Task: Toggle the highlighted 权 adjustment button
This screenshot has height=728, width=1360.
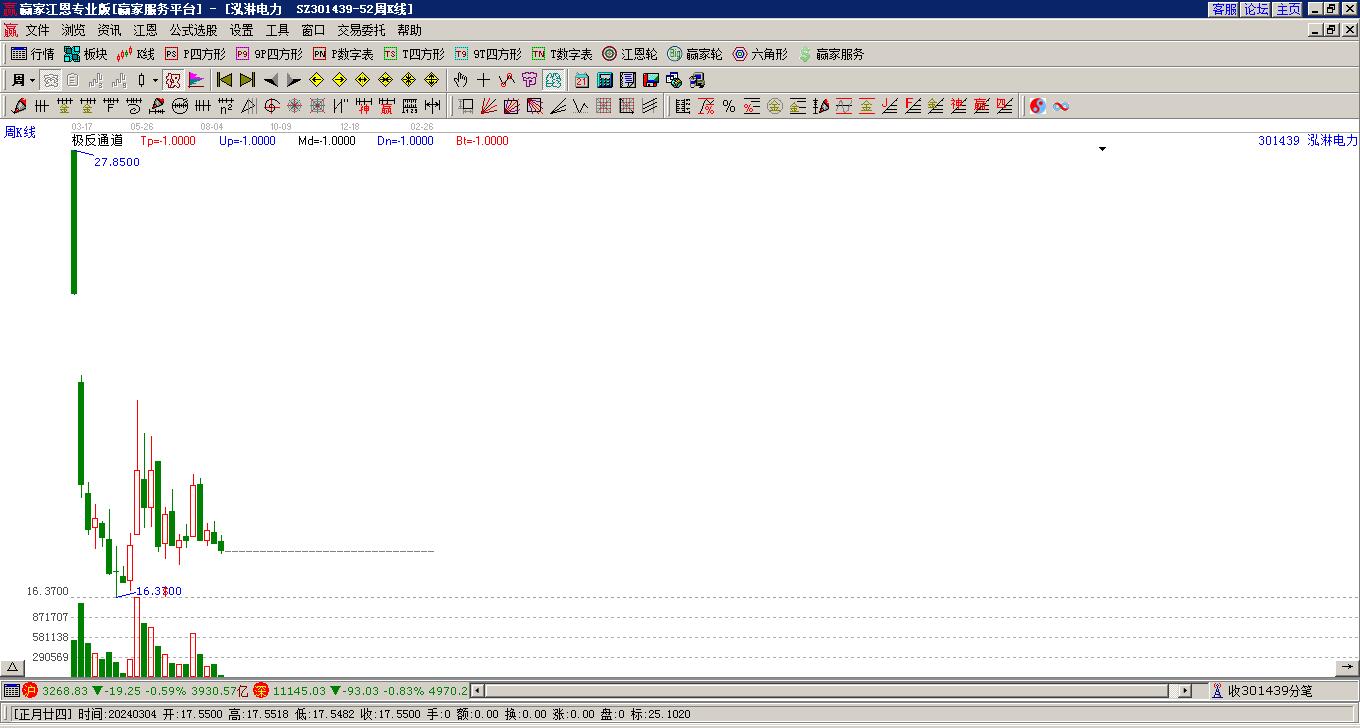Action: 173,80
